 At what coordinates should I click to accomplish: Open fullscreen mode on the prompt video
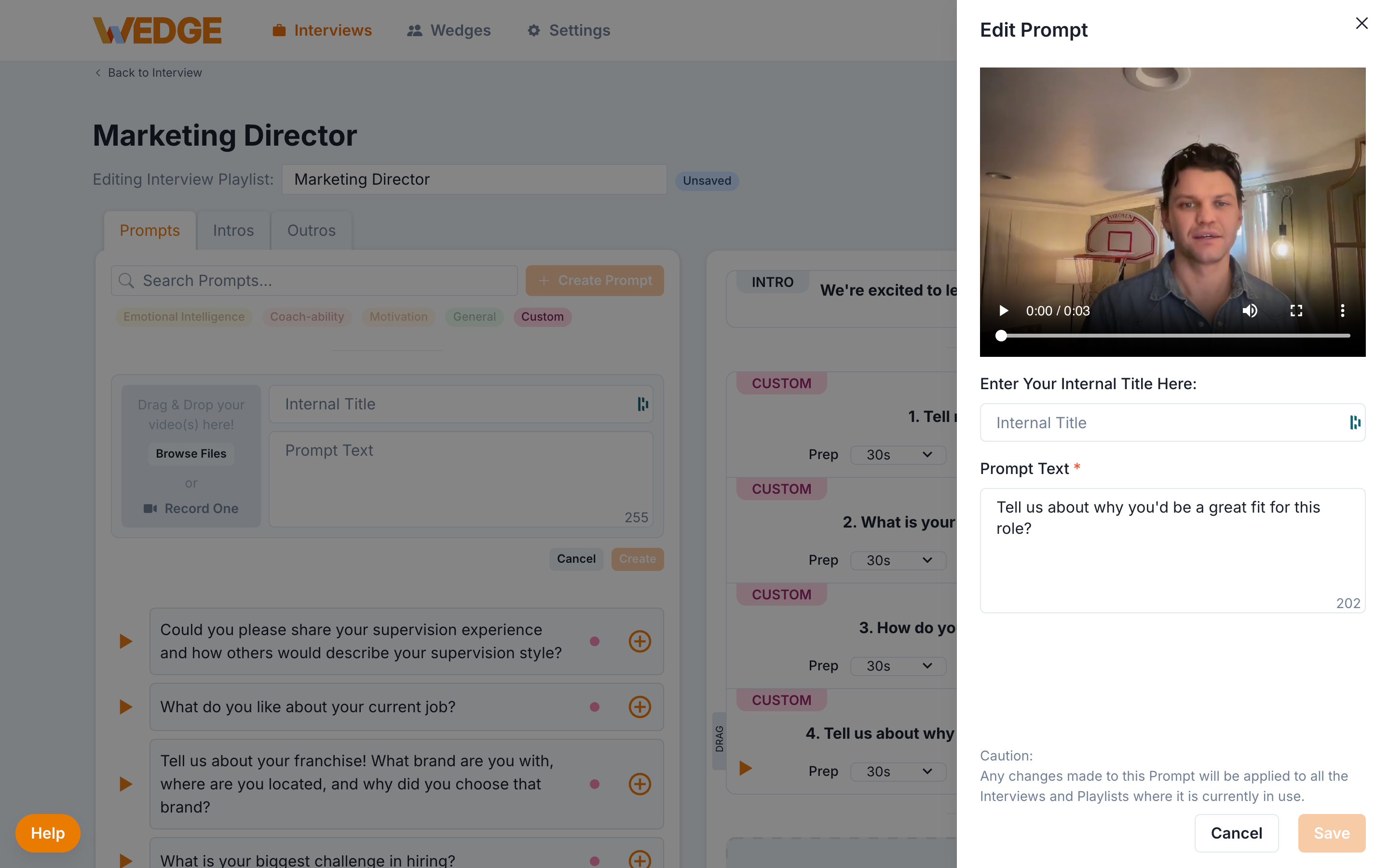(x=1296, y=311)
